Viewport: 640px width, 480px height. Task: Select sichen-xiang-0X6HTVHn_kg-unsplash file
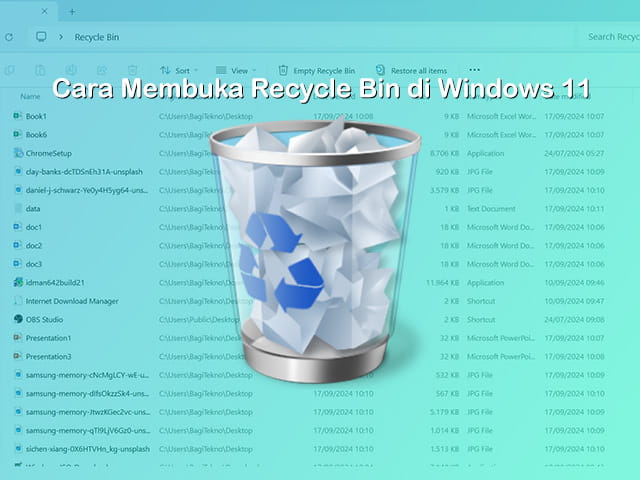tap(88, 449)
